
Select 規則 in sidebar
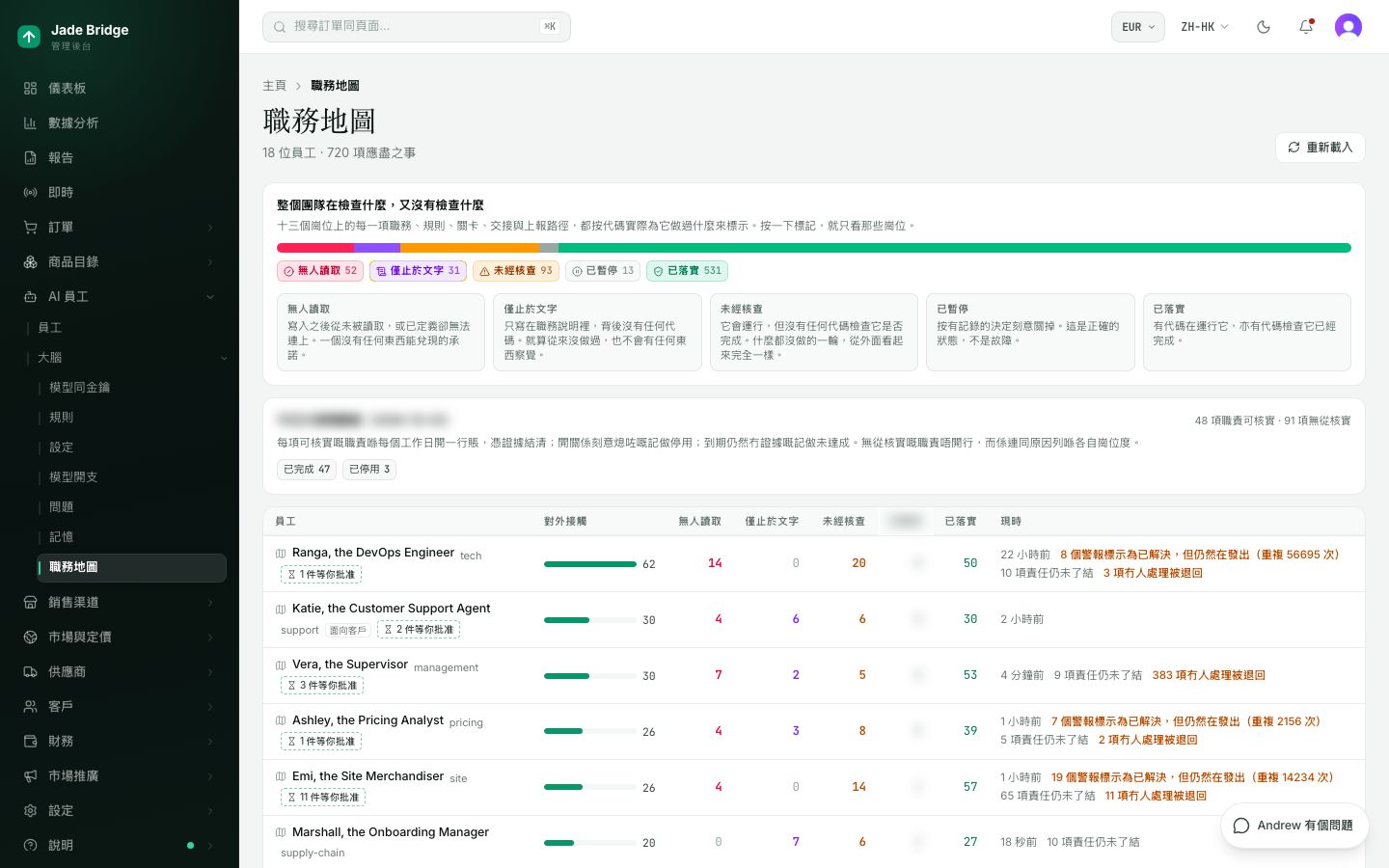(x=132, y=418)
